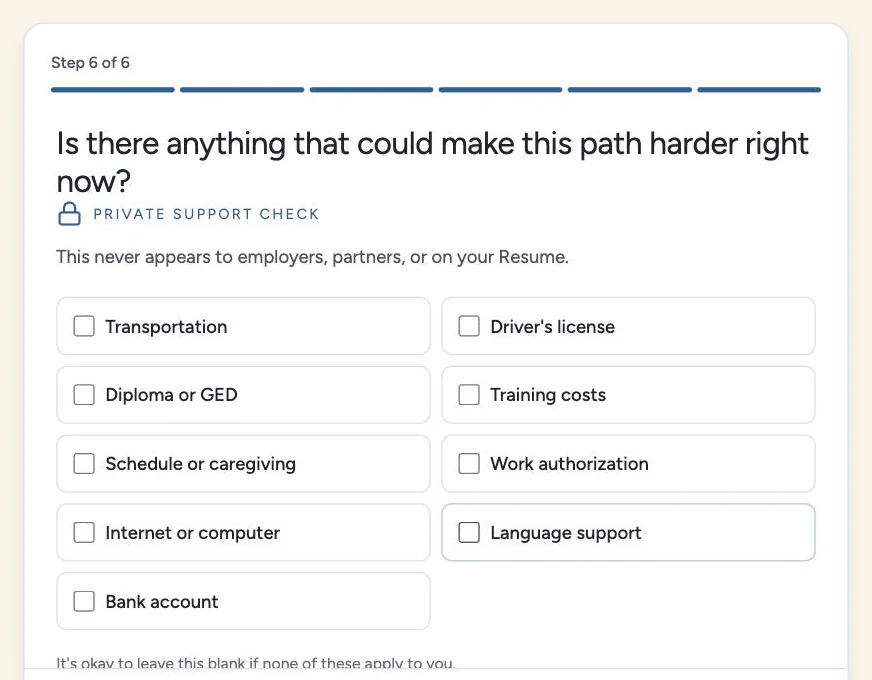Click the 'Transportation' option label text

[166, 327]
